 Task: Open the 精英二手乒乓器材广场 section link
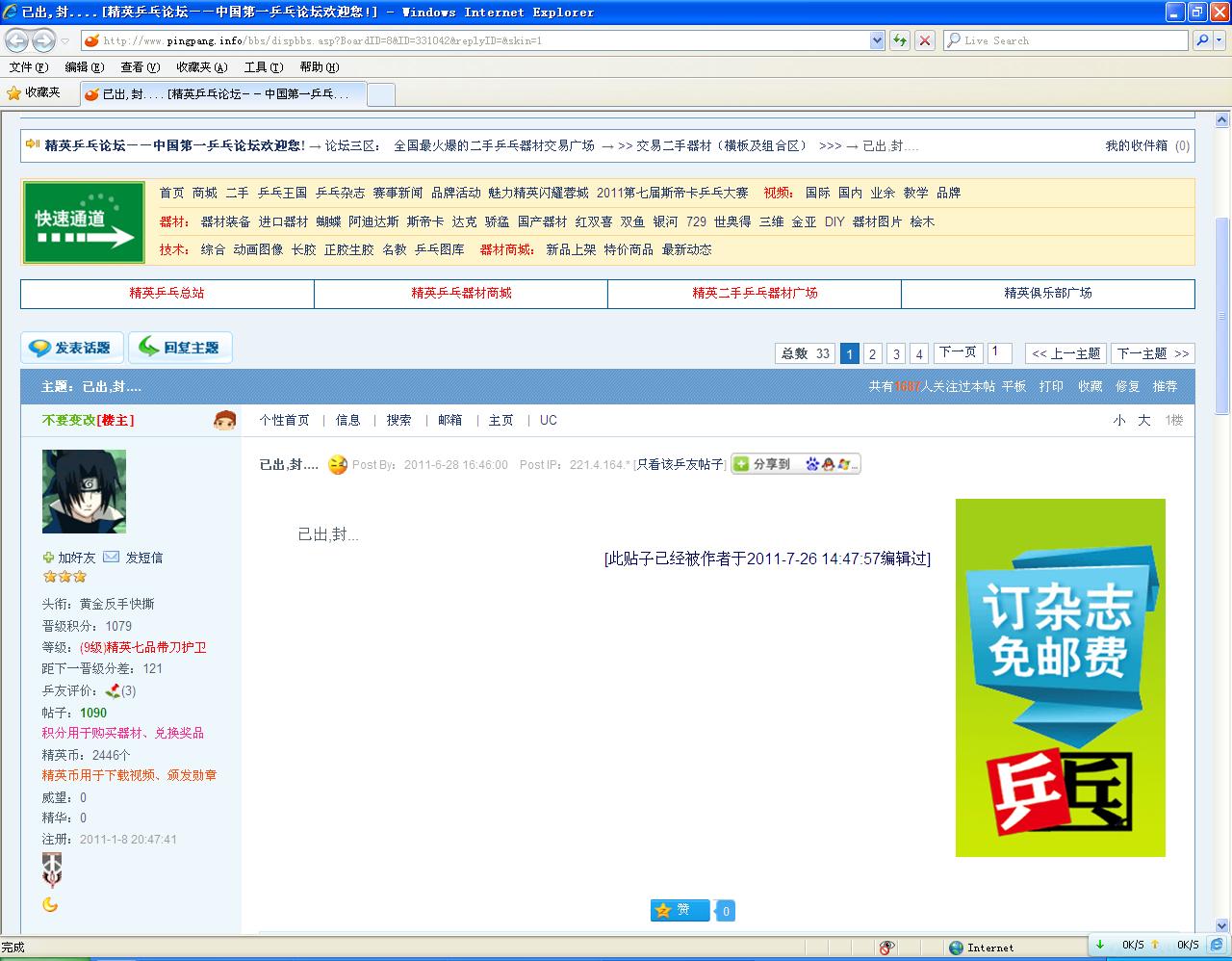(755, 293)
